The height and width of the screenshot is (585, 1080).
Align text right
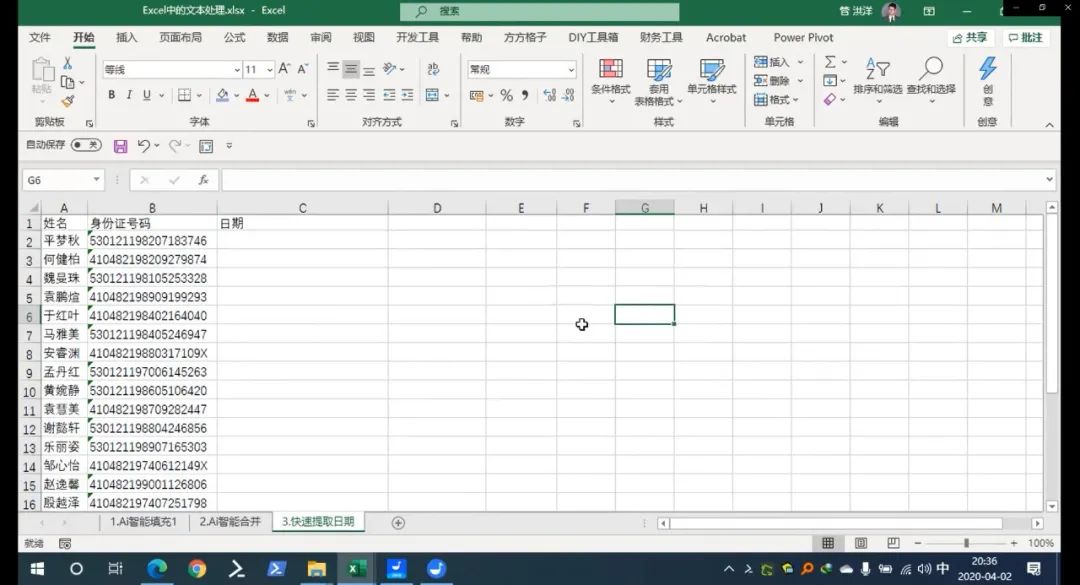[369, 95]
